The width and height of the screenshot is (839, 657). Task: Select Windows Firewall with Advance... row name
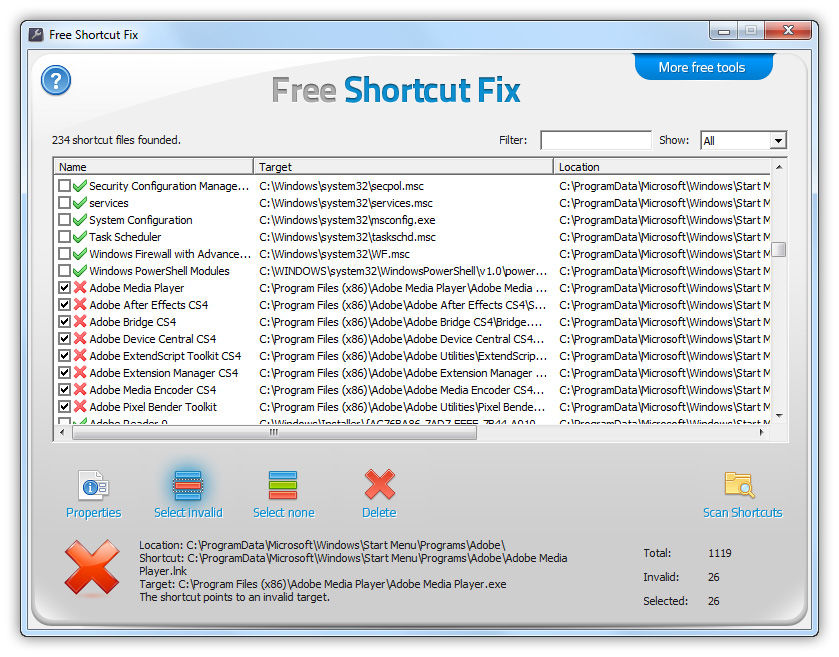[x=170, y=254]
